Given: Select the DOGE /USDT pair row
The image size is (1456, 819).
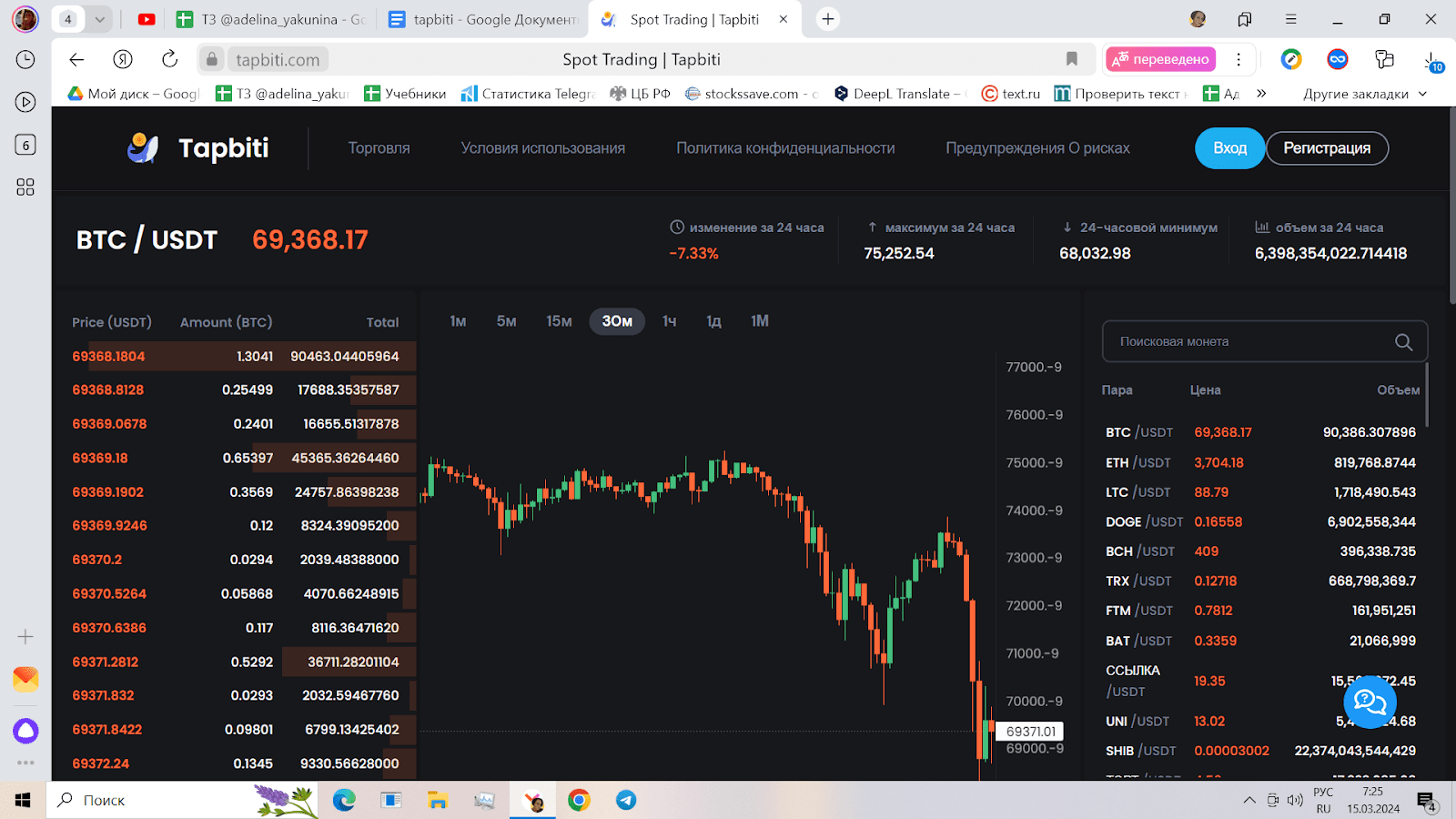Looking at the screenshot, I should [1260, 521].
